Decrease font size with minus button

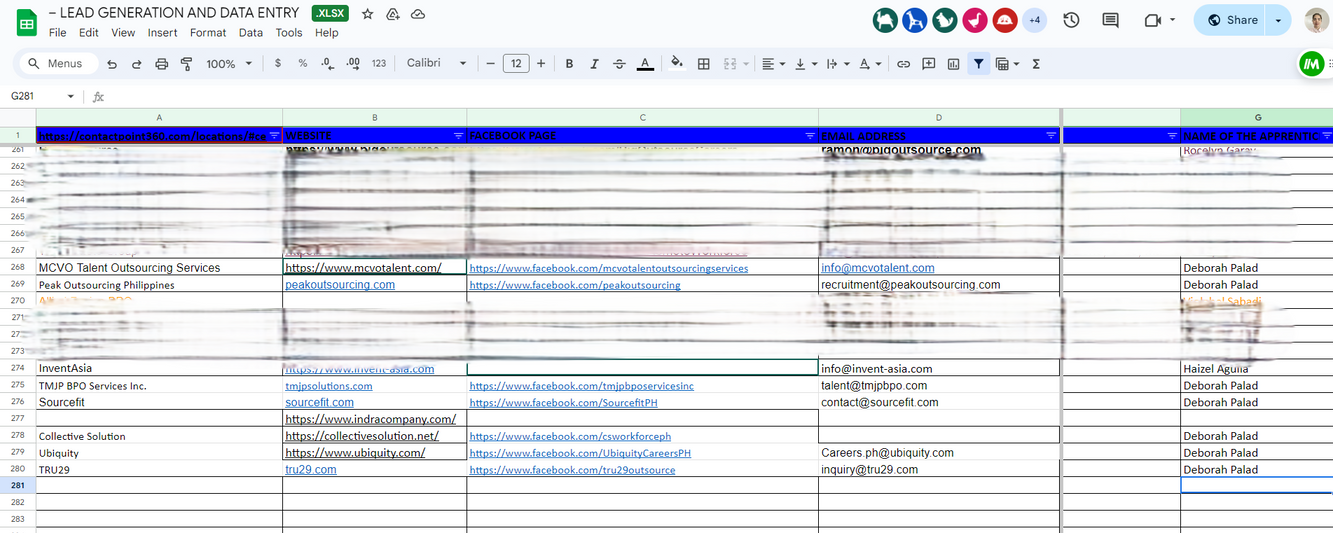click(491, 64)
